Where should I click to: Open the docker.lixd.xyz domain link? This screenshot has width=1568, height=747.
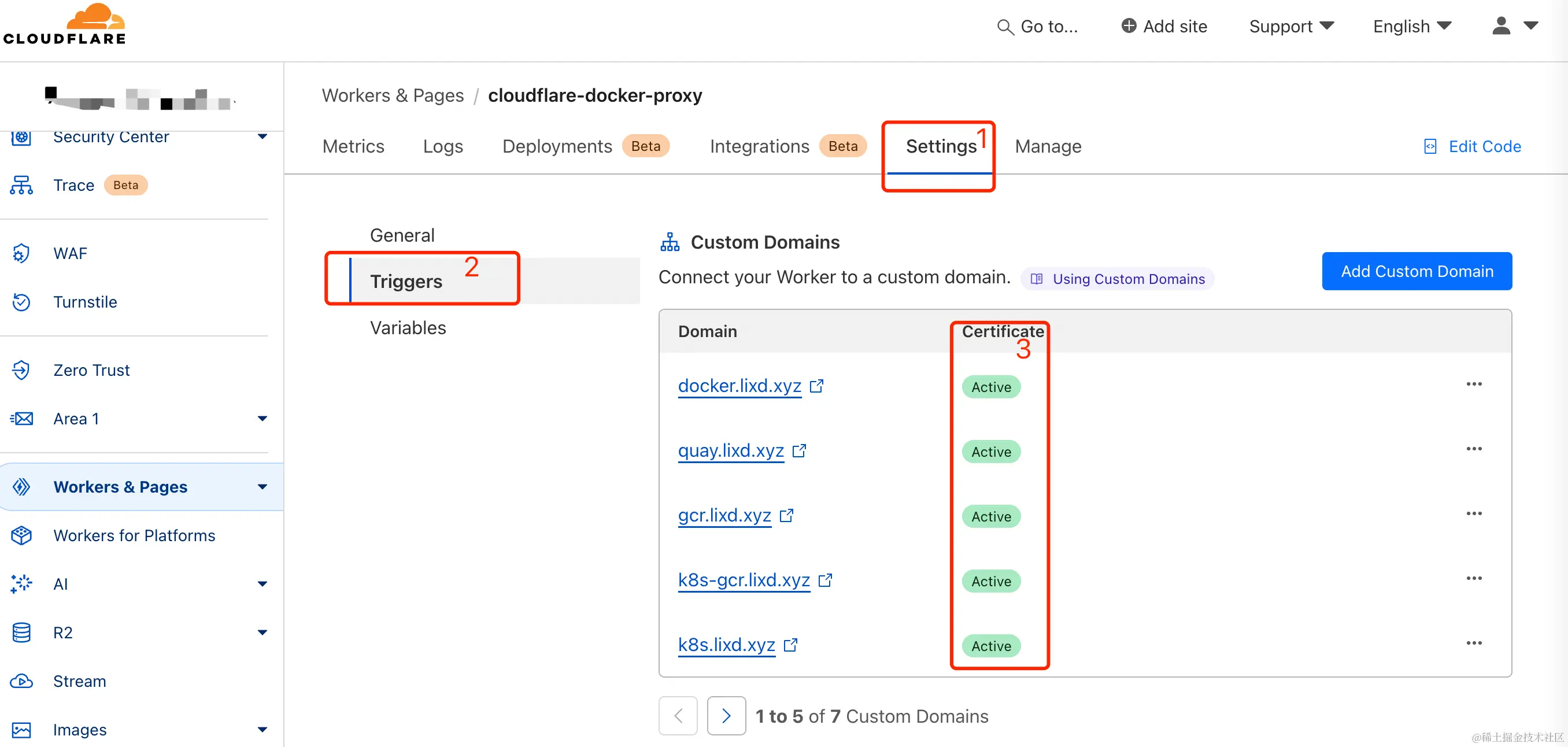point(739,386)
